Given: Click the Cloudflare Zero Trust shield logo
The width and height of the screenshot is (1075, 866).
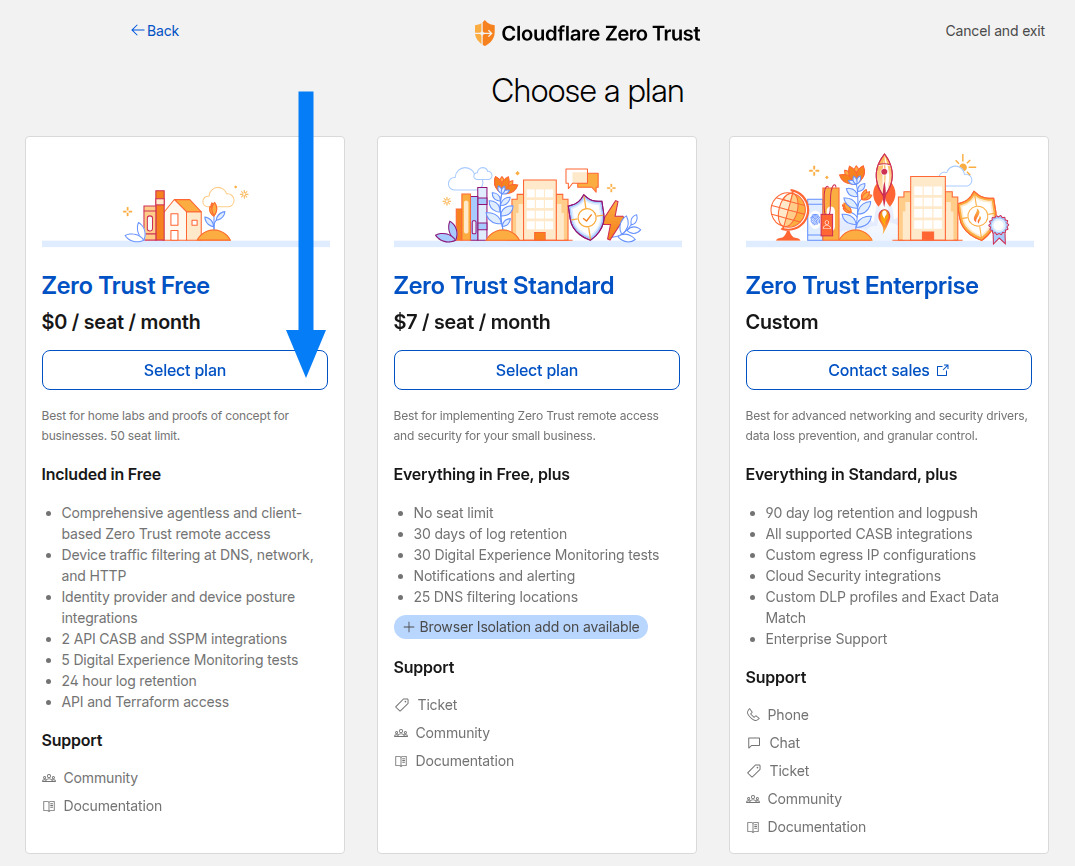Looking at the screenshot, I should coord(484,33).
